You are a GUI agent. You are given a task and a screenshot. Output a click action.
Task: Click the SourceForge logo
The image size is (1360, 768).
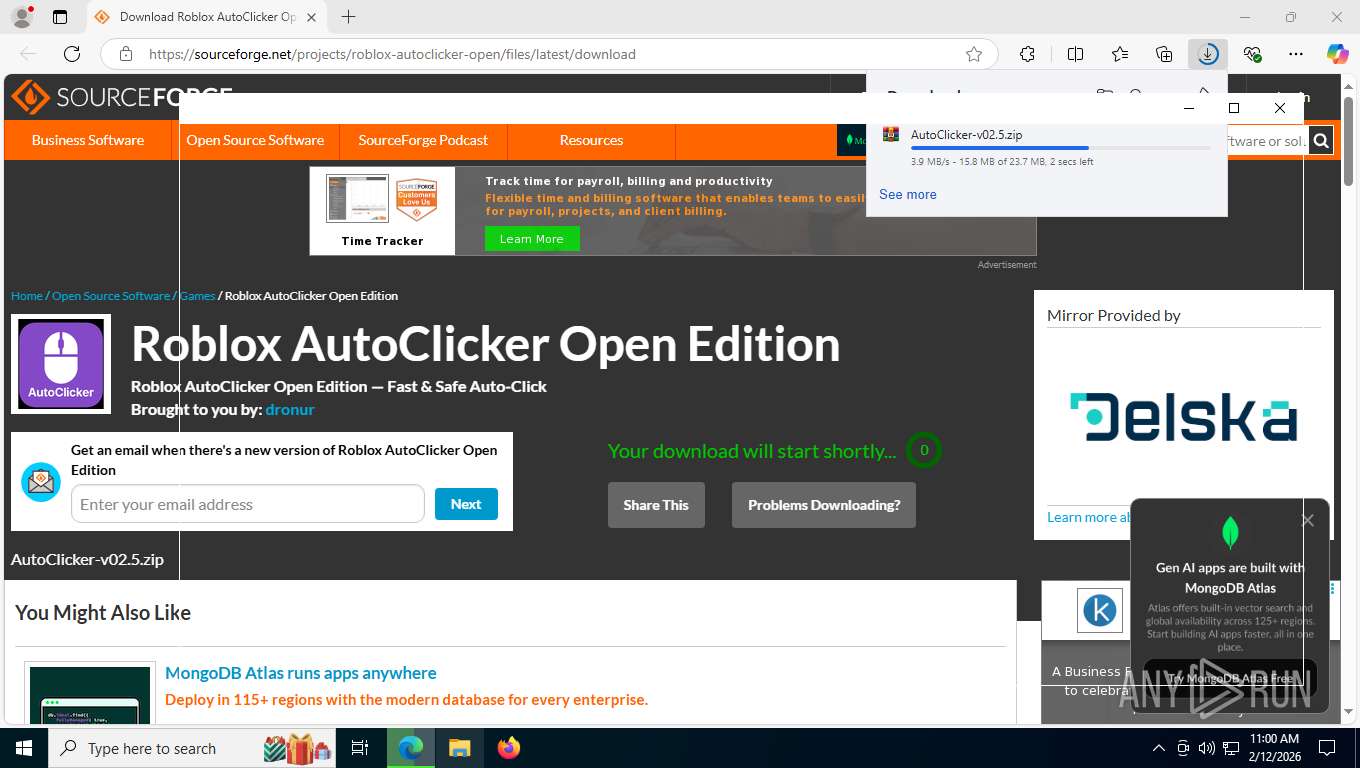point(121,98)
